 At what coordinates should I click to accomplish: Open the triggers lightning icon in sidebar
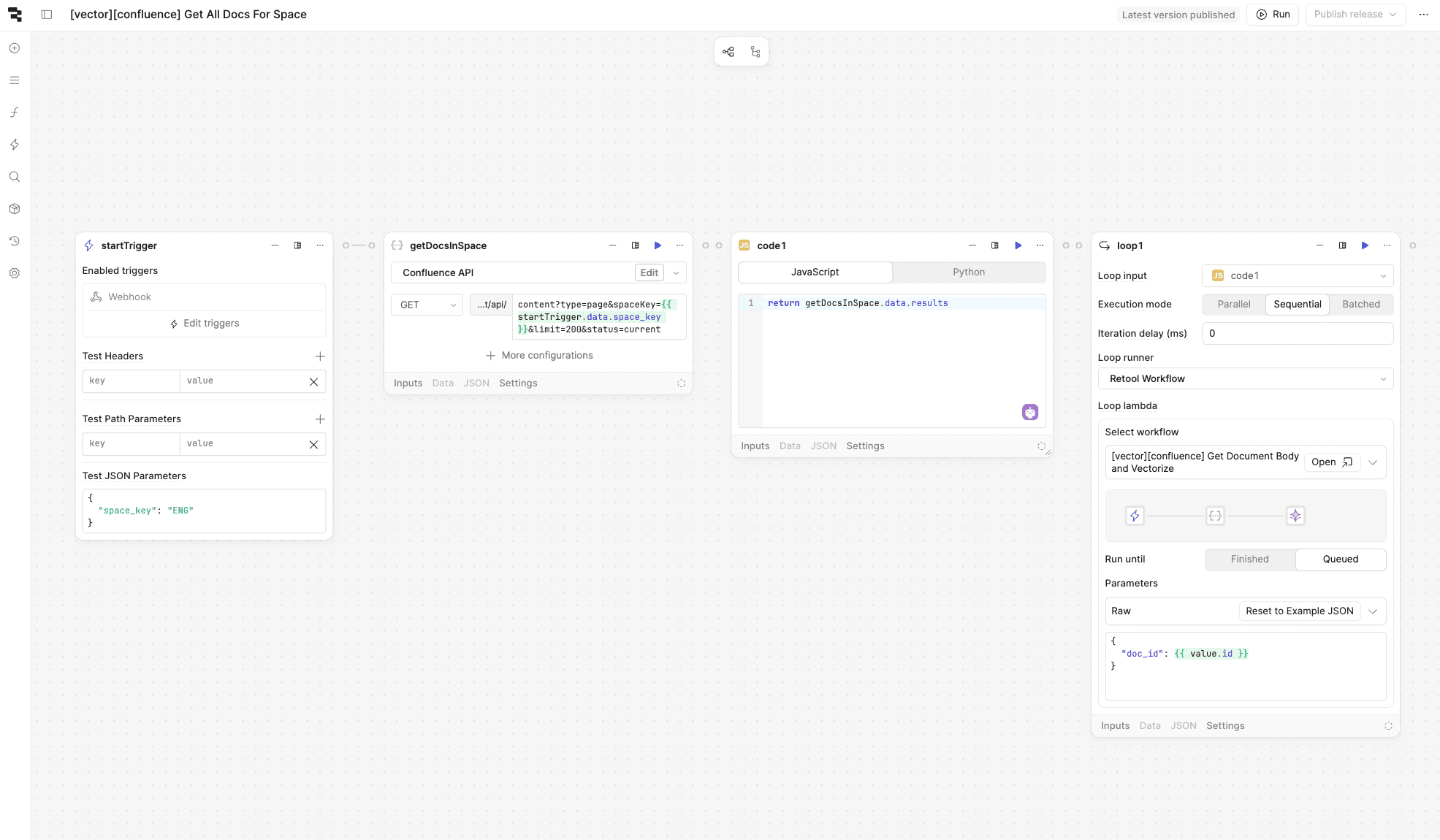pyautogui.click(x=15, y=145)
